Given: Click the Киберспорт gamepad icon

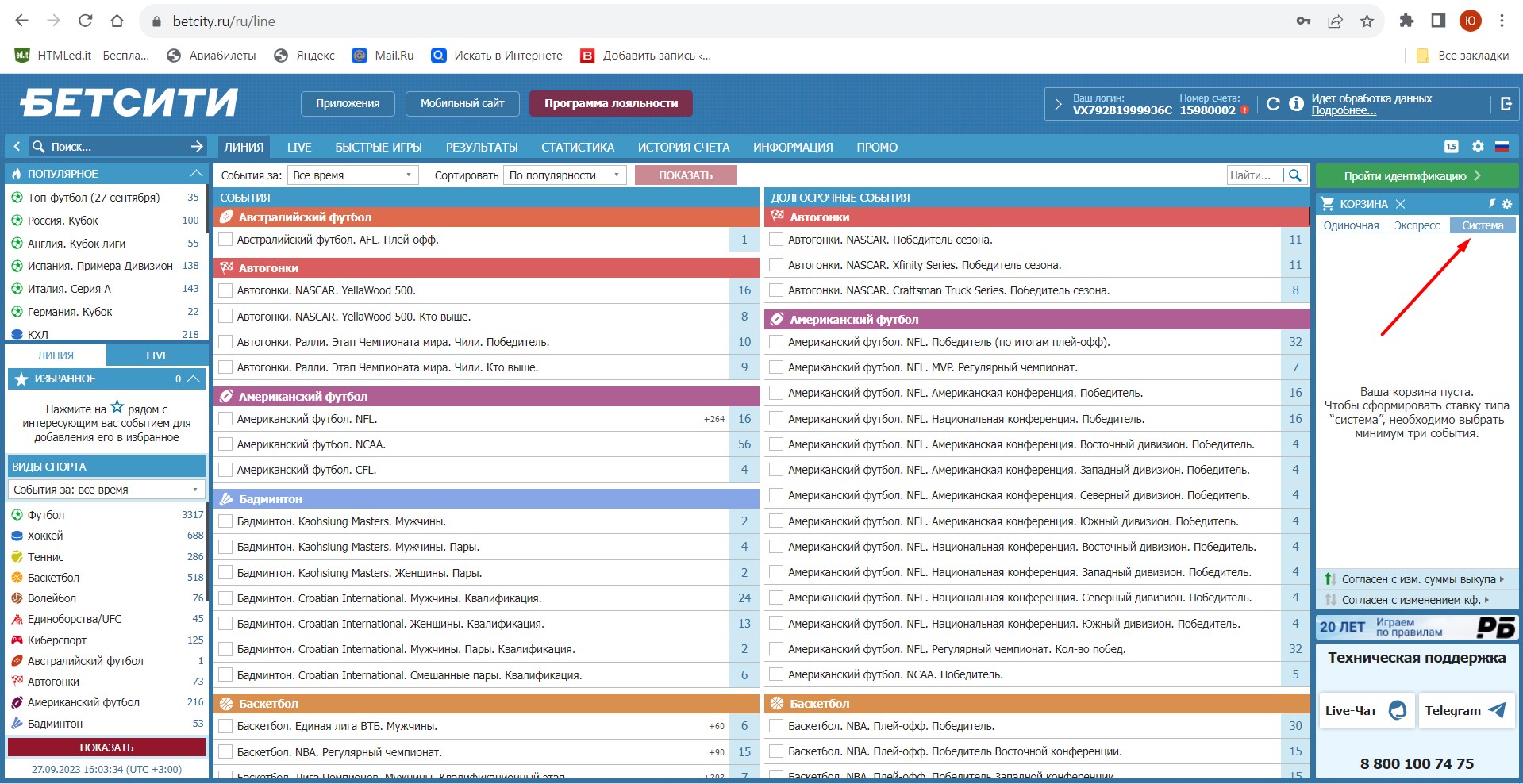Looking at the screenshot, I should point(17,640).
